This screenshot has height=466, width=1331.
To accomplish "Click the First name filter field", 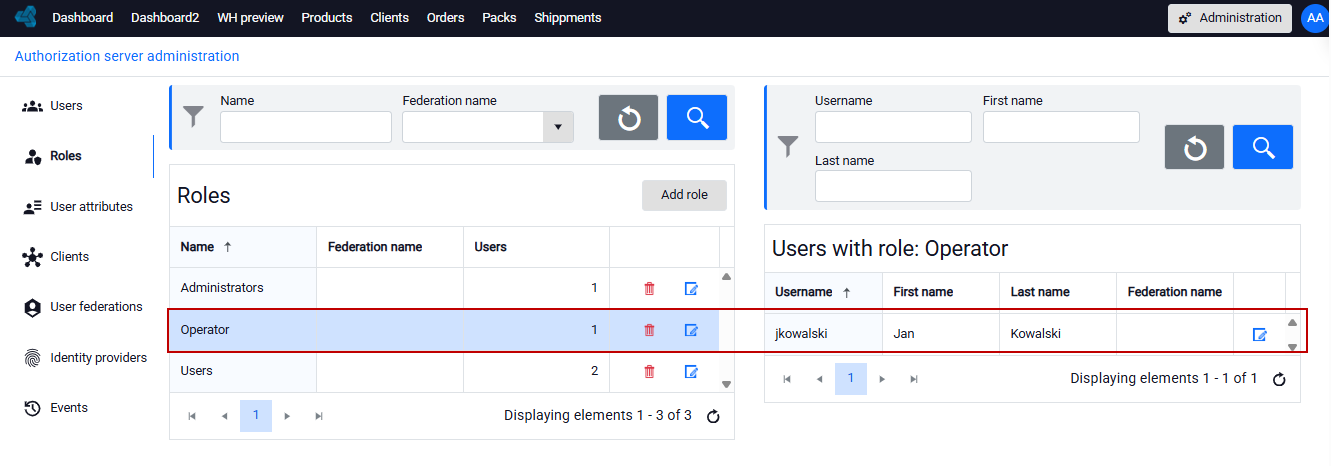I will (x=1061, y=127).
